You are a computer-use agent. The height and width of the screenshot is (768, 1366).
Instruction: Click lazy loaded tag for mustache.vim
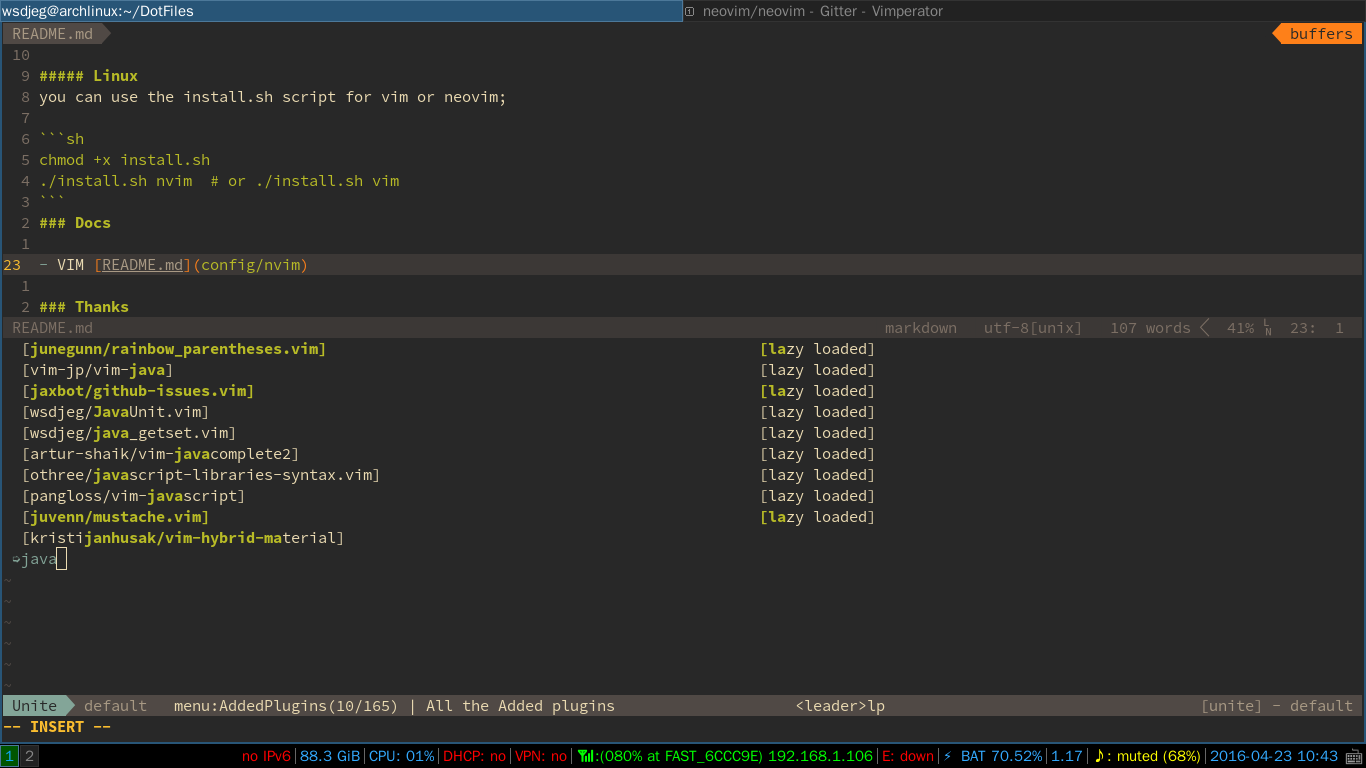[817, 517]
